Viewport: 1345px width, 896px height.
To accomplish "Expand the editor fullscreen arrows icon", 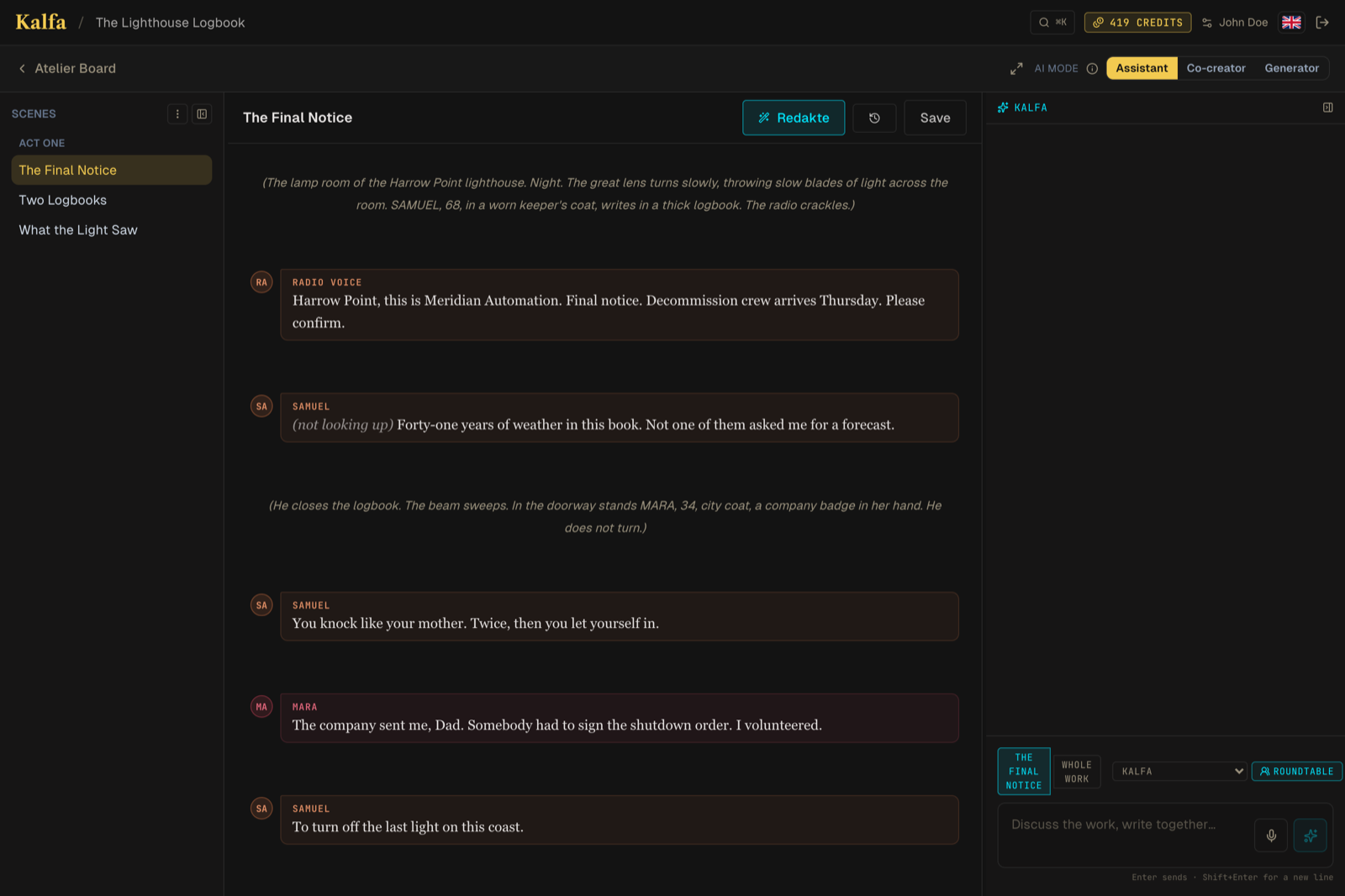I will click(x=1016, y=69).
